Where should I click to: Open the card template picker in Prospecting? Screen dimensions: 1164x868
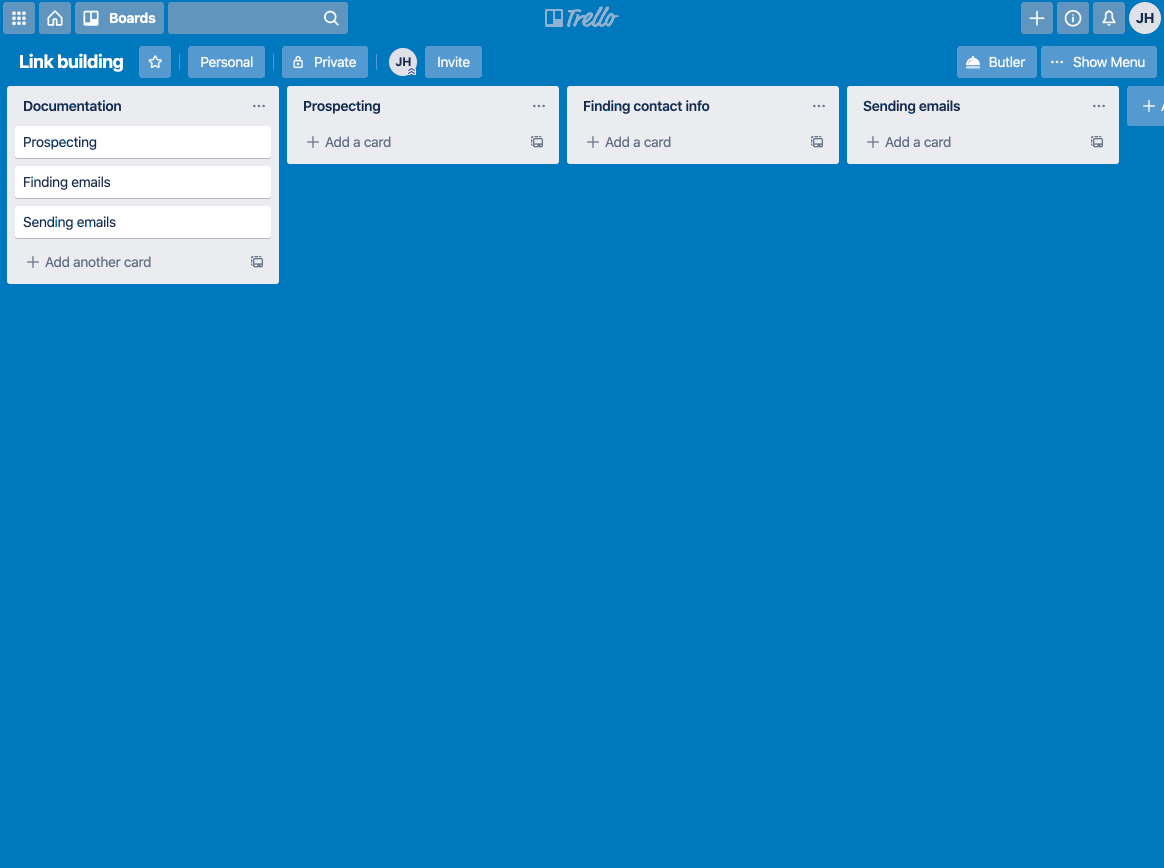(x=537, y=142)
